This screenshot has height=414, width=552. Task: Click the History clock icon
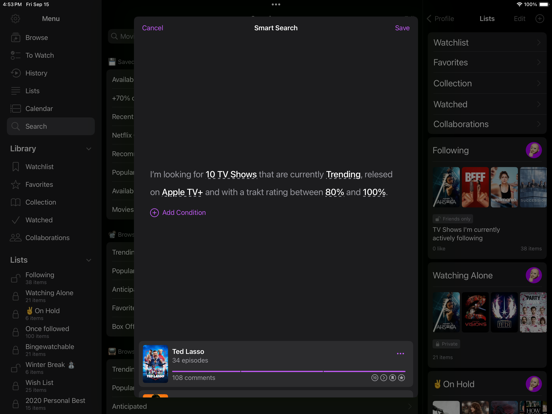coord(15,73)
